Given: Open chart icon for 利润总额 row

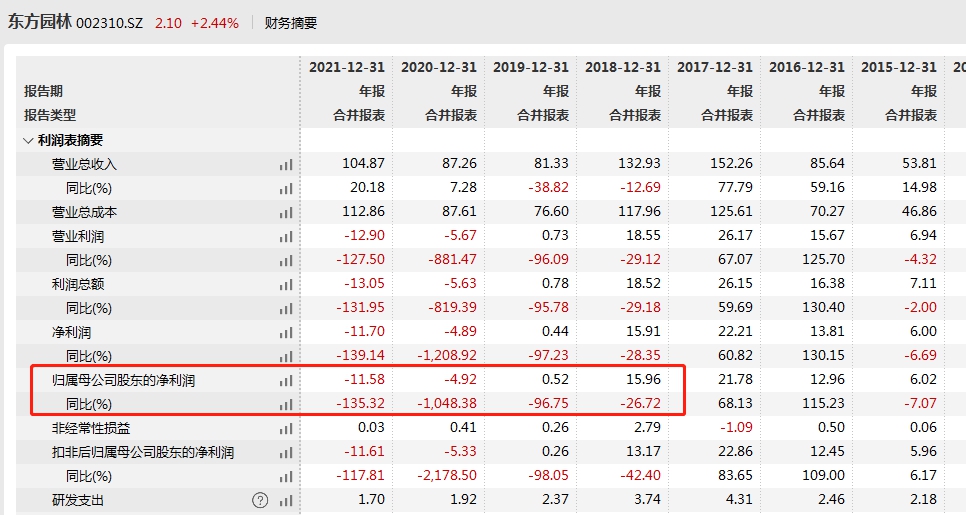Looking at the screenshot, I should tap(285, 285).
